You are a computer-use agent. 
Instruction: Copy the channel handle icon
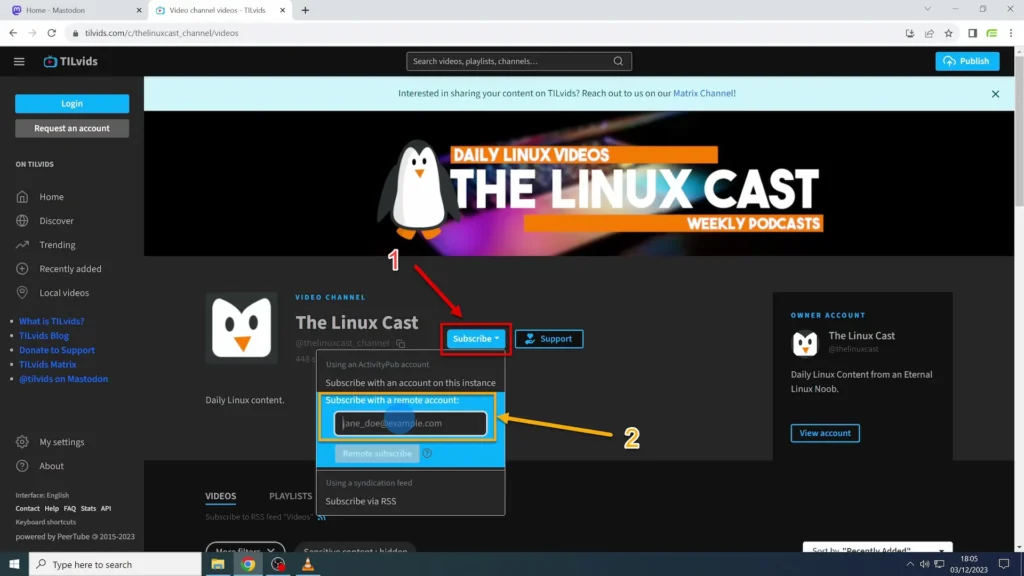[400, 344]
